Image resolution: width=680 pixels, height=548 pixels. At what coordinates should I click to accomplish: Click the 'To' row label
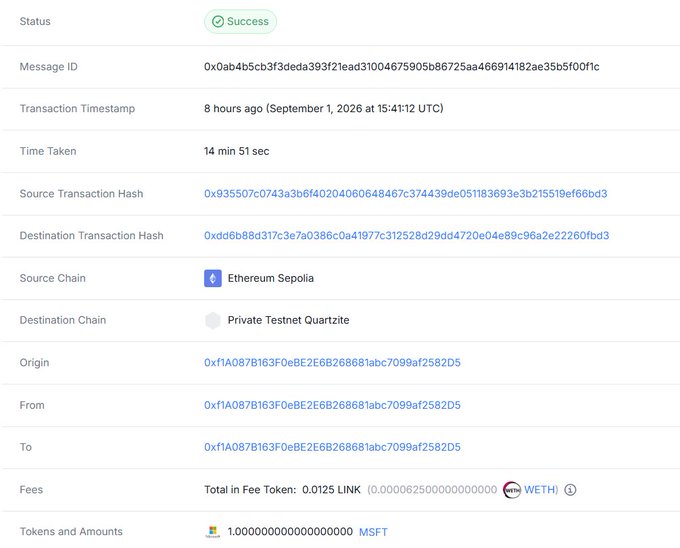coord(26,447)
